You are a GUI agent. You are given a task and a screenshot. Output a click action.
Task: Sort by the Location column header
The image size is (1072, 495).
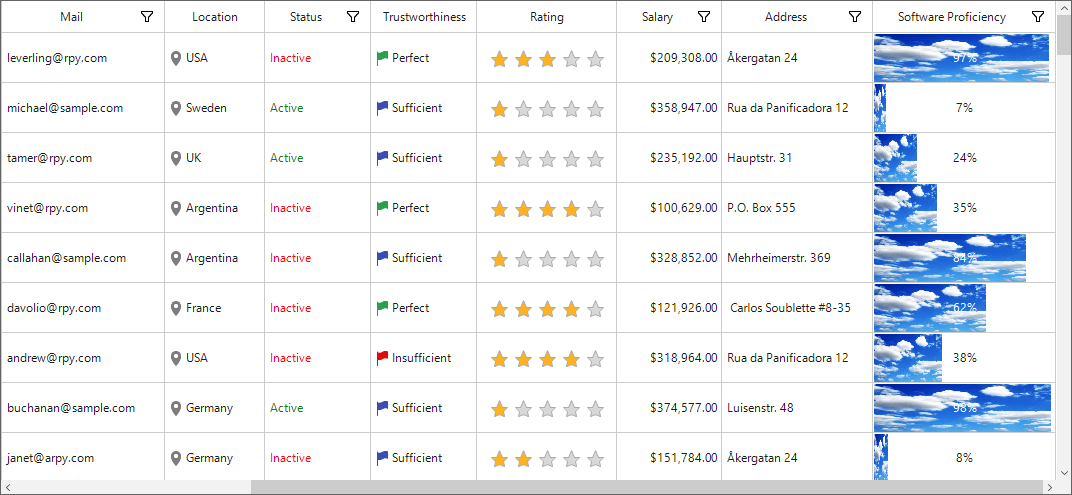click(215, 17)
